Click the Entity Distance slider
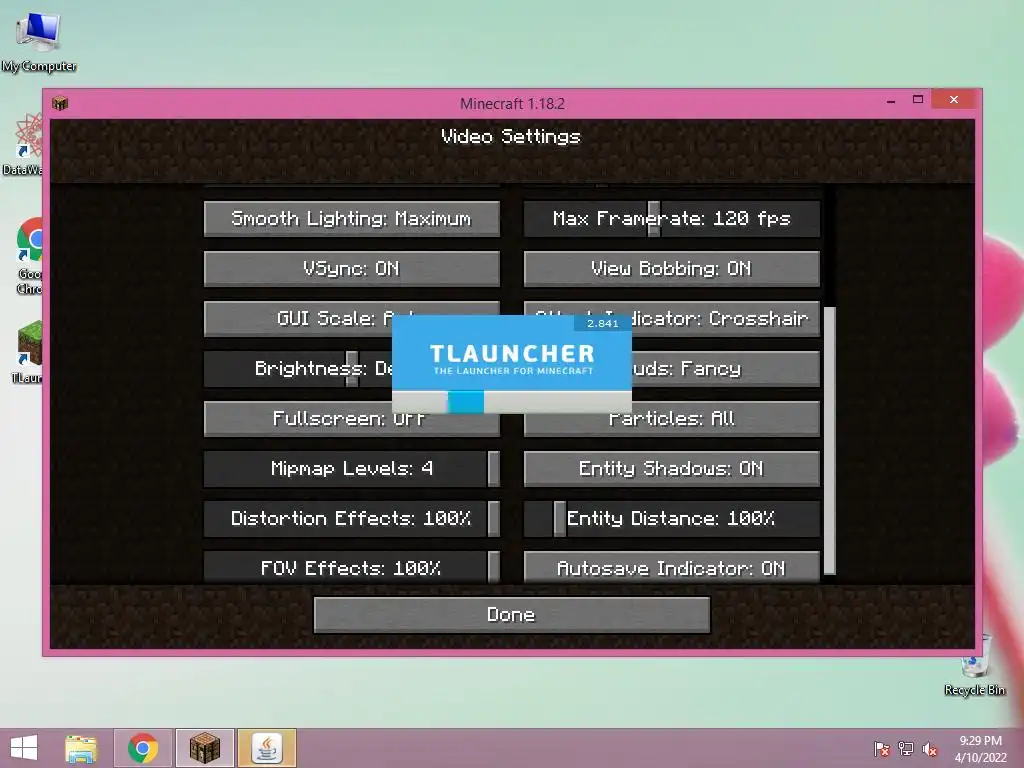The width and height of the screenshot is (1024, 768). (x=671, y=519)
